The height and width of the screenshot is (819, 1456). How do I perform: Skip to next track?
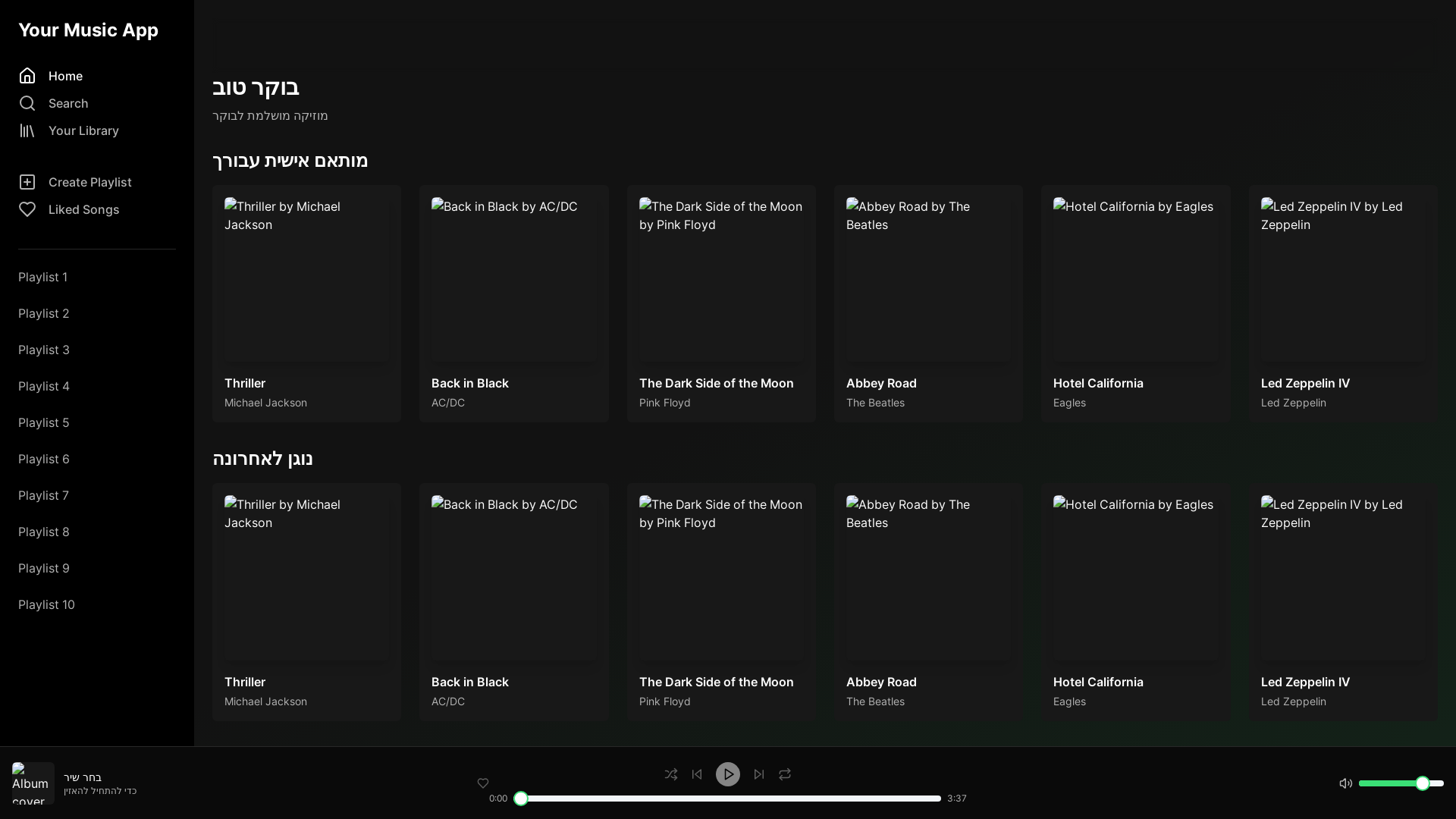click(759, 774)
